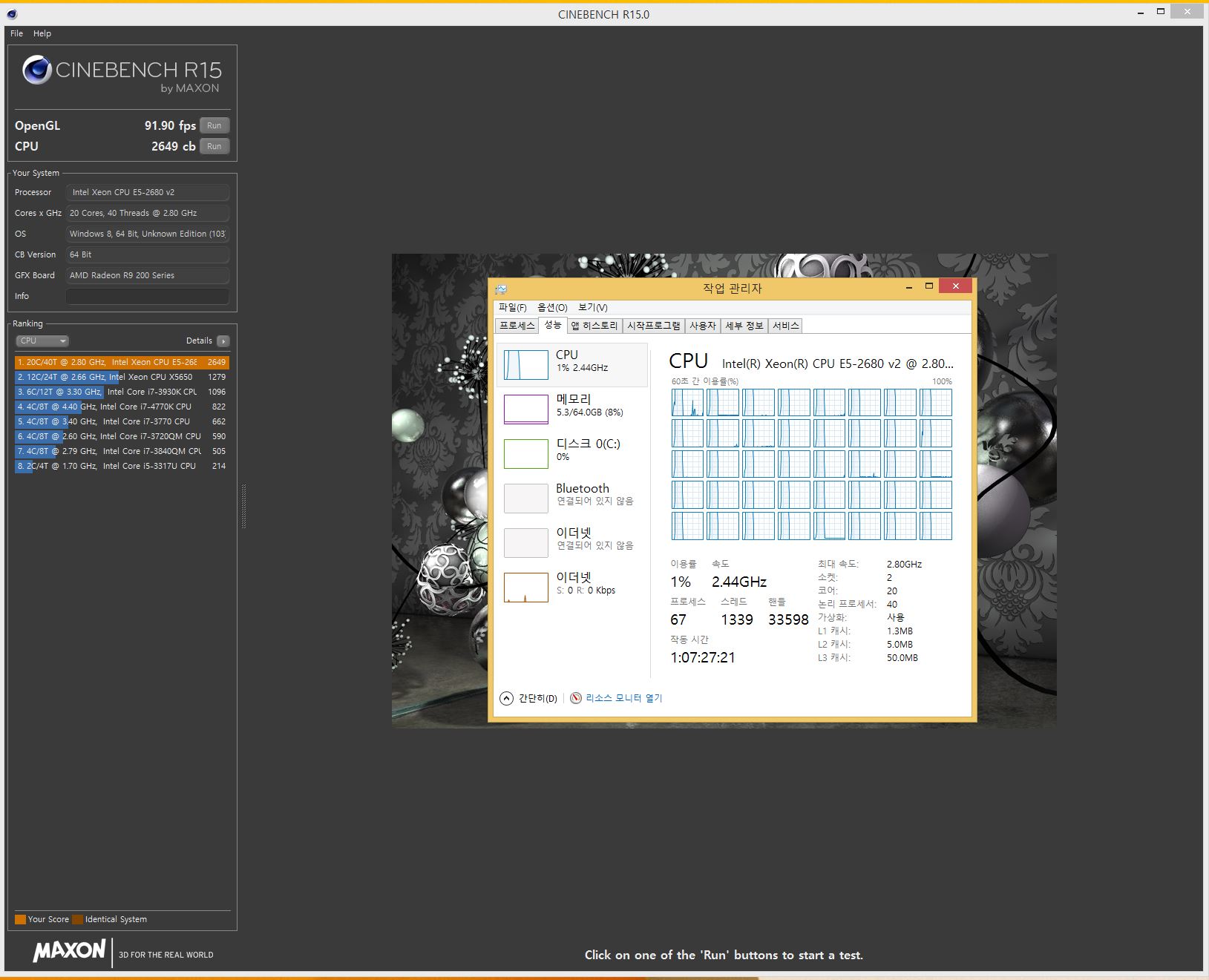Select ranking row Intel Core i7-4770K
Image resolution: width=1209 pixels, height=980 pixels.
[x=122, y=407]
